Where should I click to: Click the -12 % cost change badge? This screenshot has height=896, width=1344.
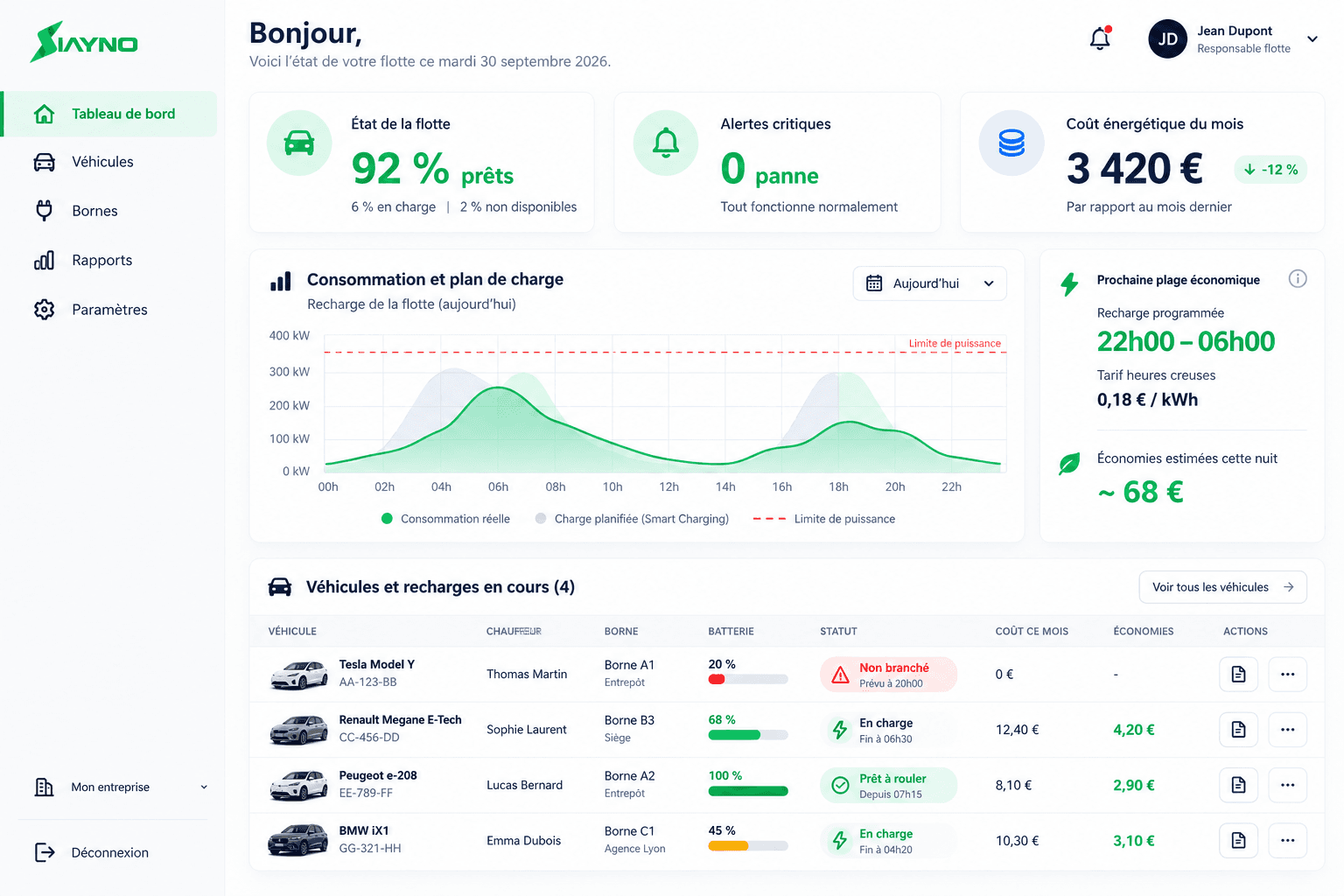pyautogui.click(x=1270, y=170)
